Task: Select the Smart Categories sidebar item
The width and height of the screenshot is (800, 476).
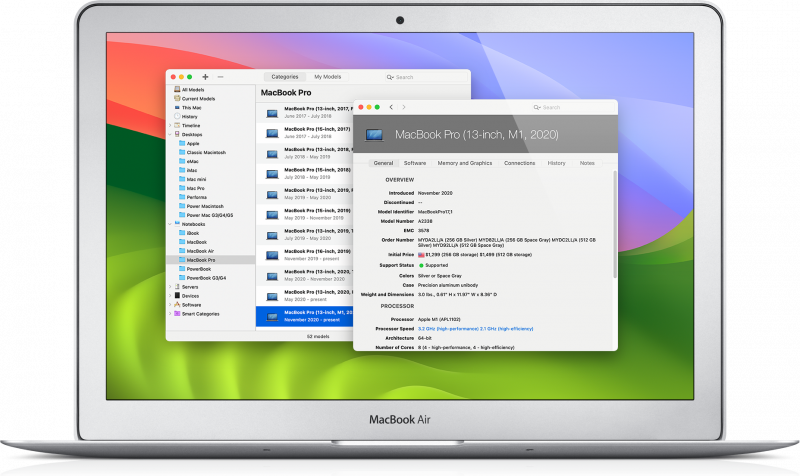Action: (201, 314)
